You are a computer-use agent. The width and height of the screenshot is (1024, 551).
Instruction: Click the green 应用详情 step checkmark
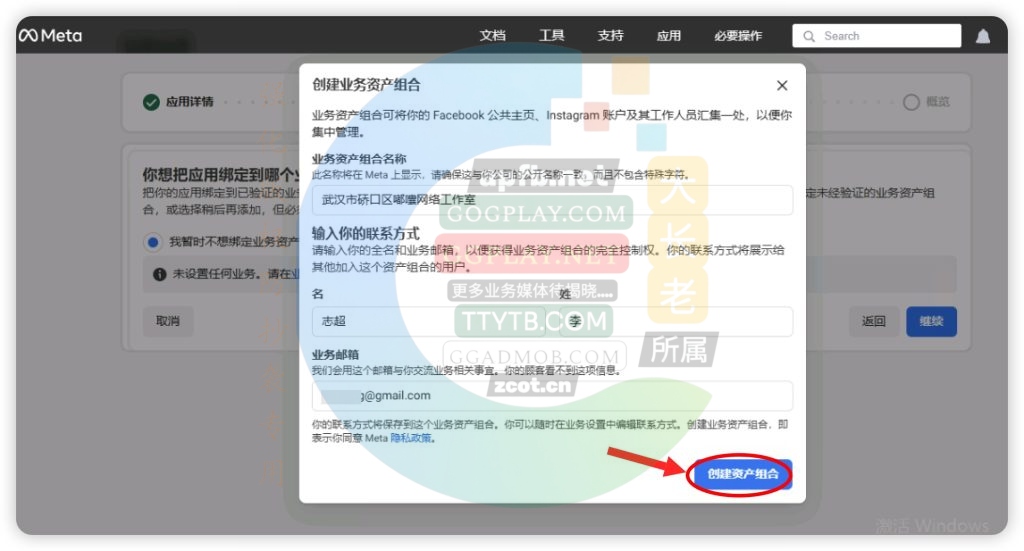tap(151, 102)
